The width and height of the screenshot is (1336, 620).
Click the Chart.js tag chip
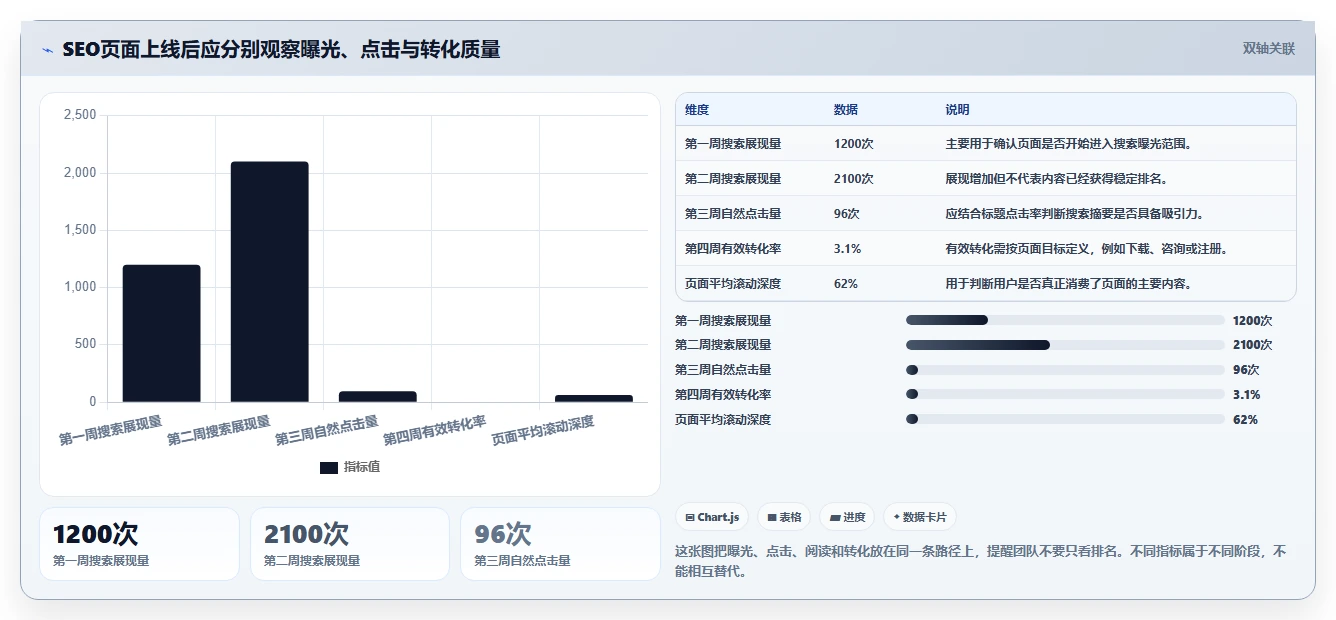click(712, 517)
